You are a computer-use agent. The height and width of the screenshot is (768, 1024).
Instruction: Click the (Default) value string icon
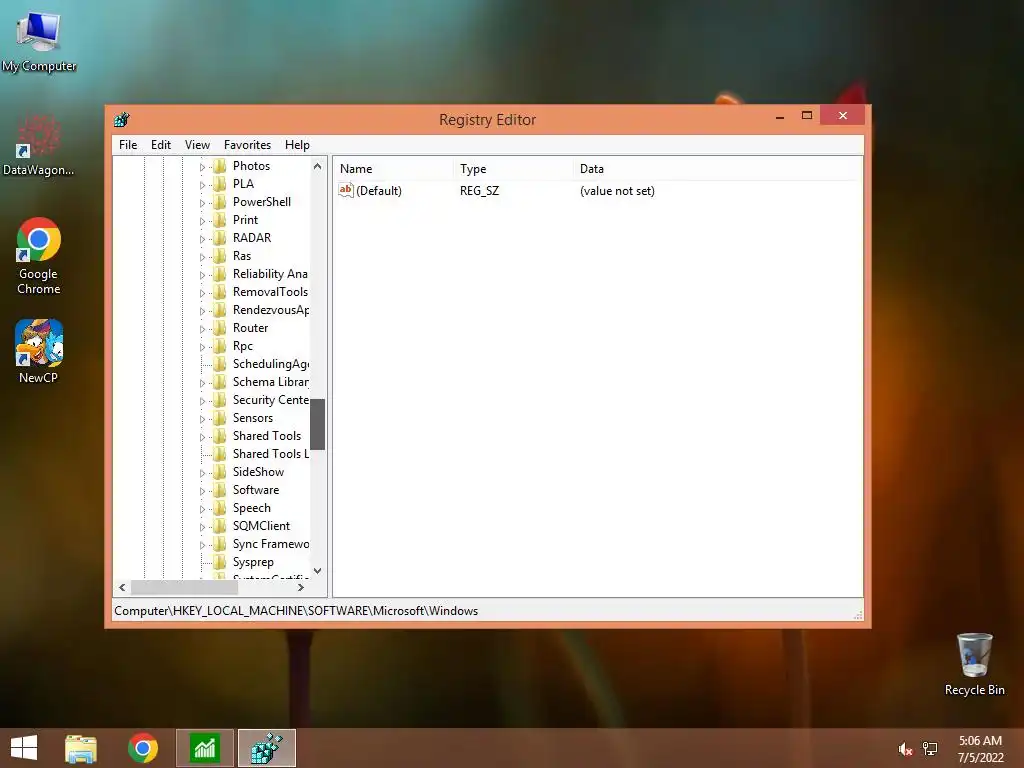tap(345, 190)
